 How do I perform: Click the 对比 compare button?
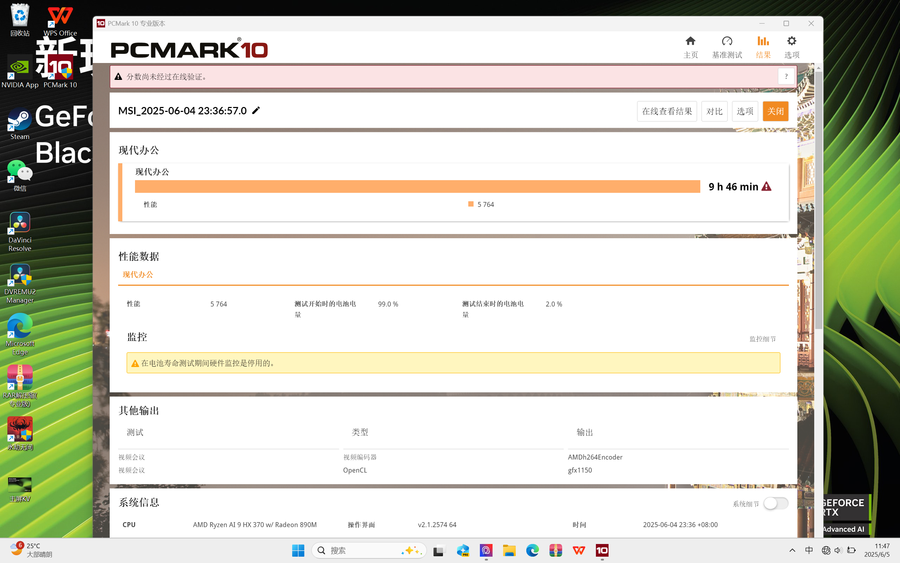[x=715, y=111]
